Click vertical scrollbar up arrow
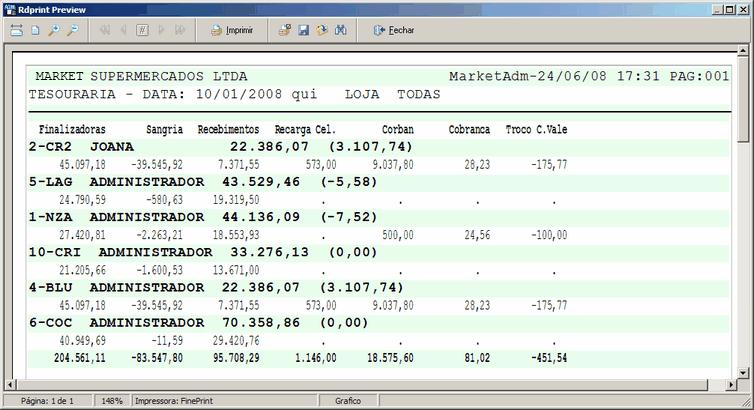The image size is (754, 410). point(743,50)
